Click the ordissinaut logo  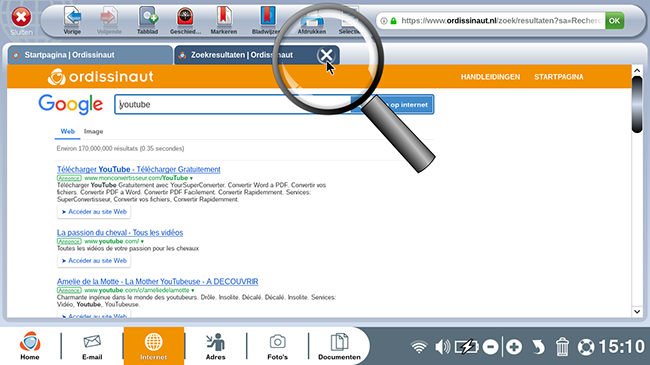coord(100,77)
